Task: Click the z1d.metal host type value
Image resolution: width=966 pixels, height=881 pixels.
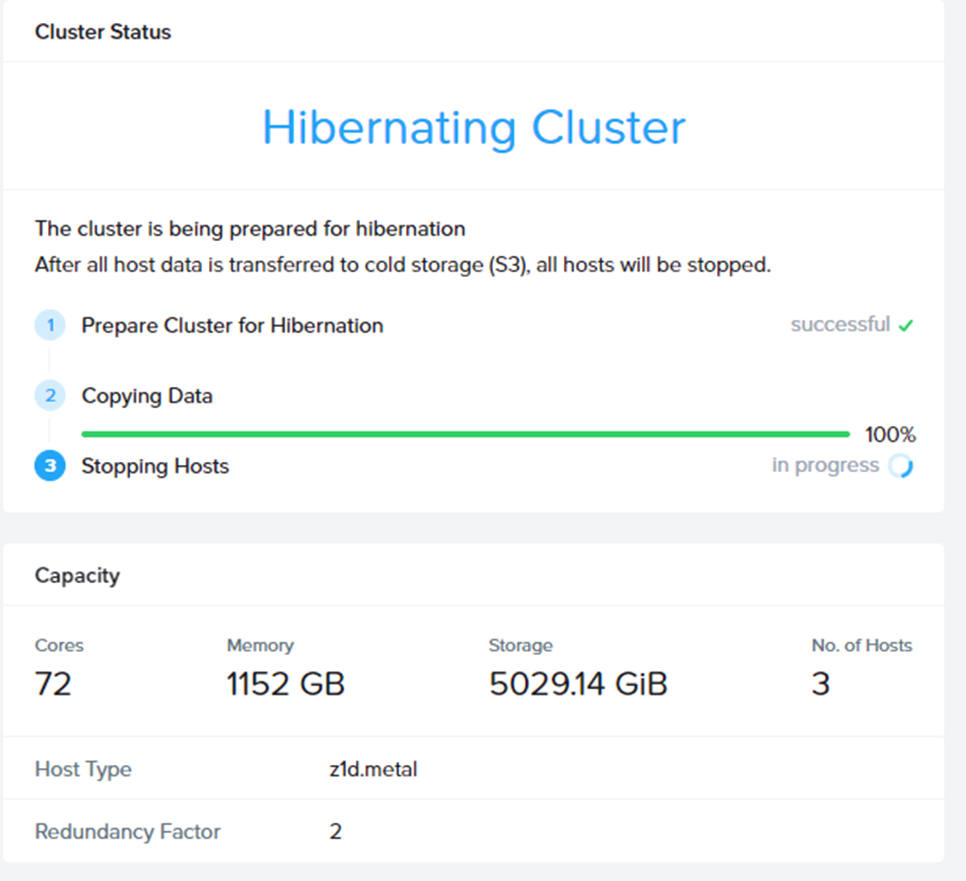Action: 373,769
